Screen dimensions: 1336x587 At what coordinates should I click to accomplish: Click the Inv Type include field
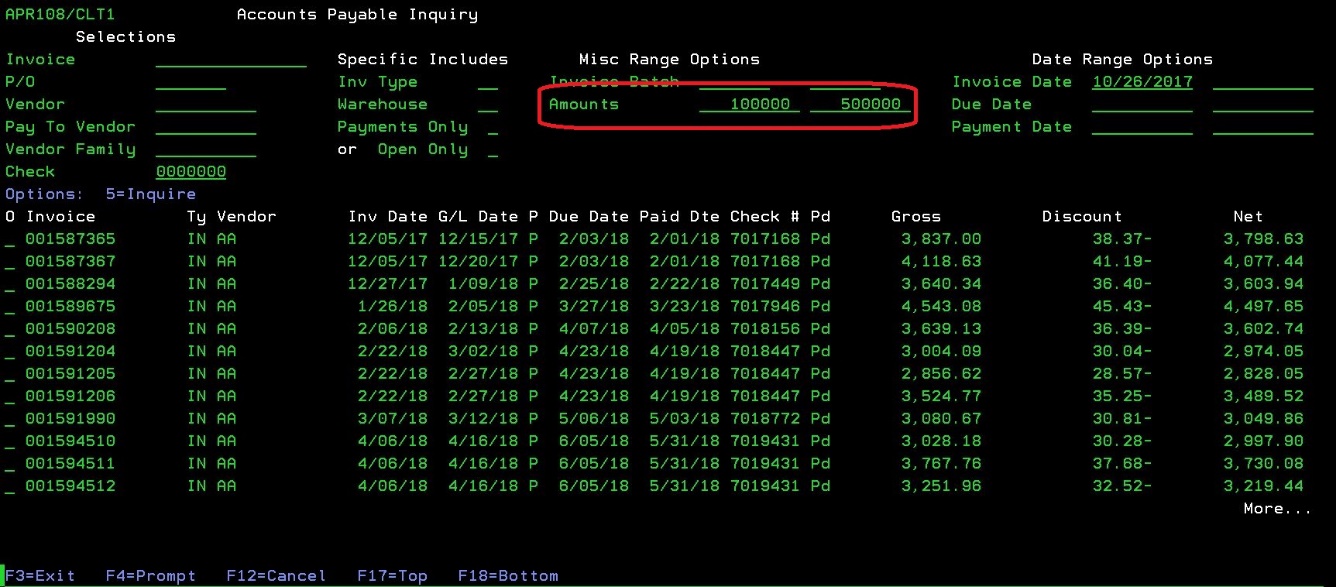tap(487, 83)
